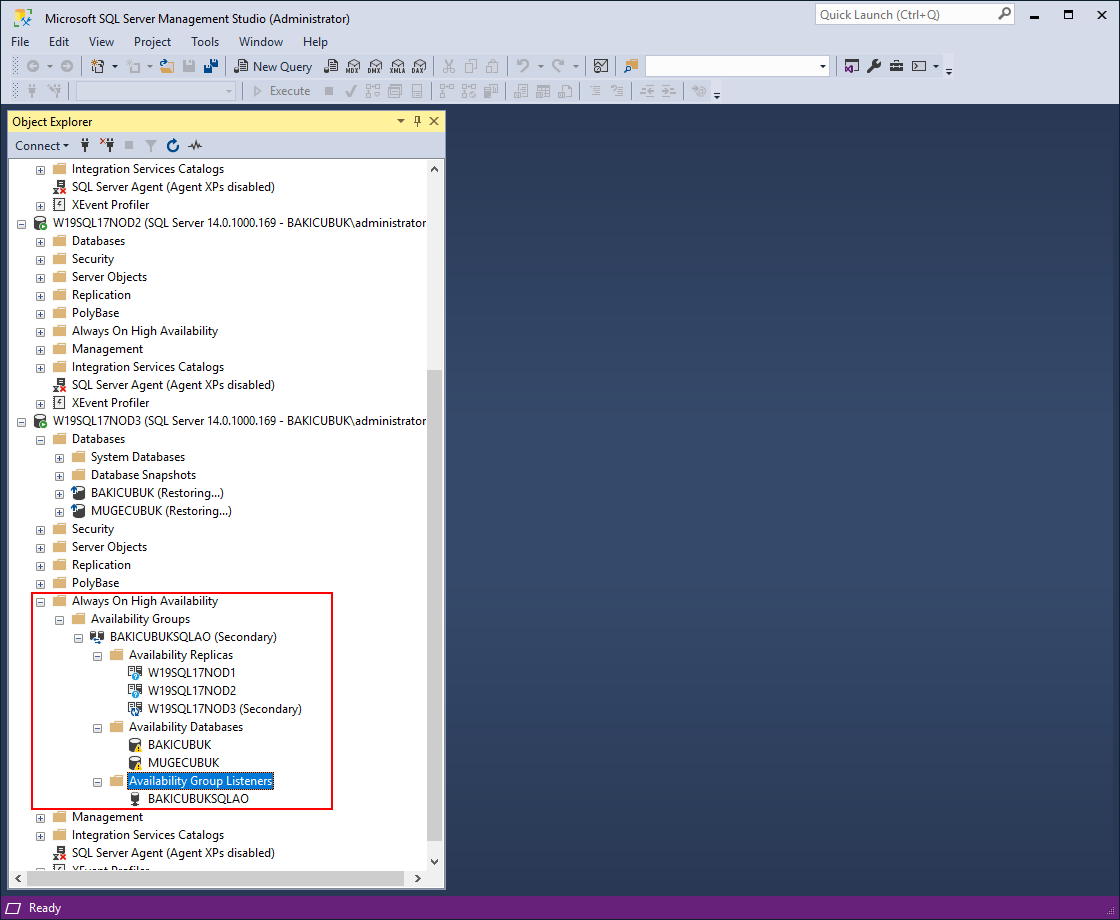Click Object Explorer vertical scrollbar down arrow

(x=435, y=862)
